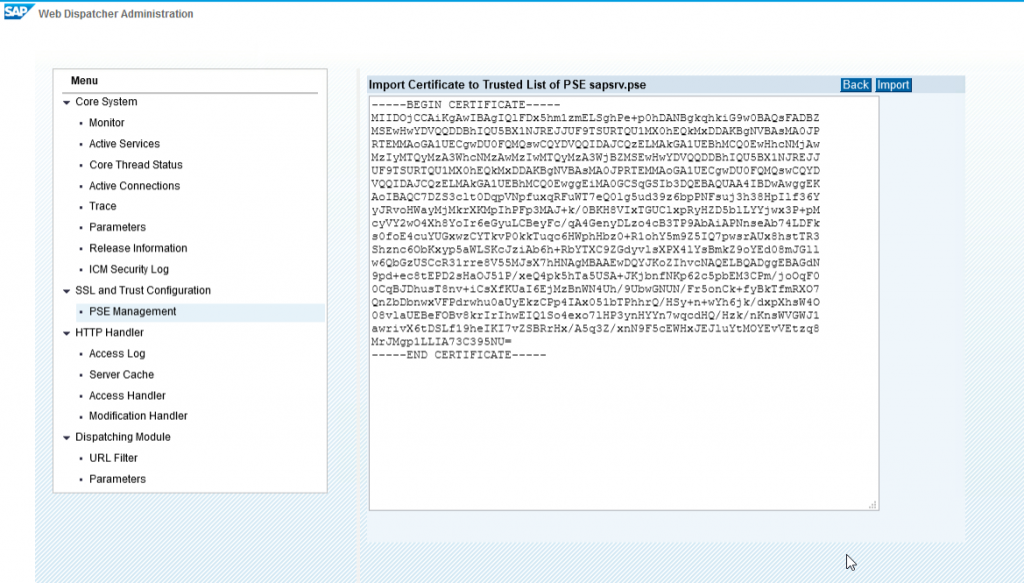The height and width of the screenshot is (583, 1024).
Task: Click inside the certificate text area
Action: (x=624, y=303)
